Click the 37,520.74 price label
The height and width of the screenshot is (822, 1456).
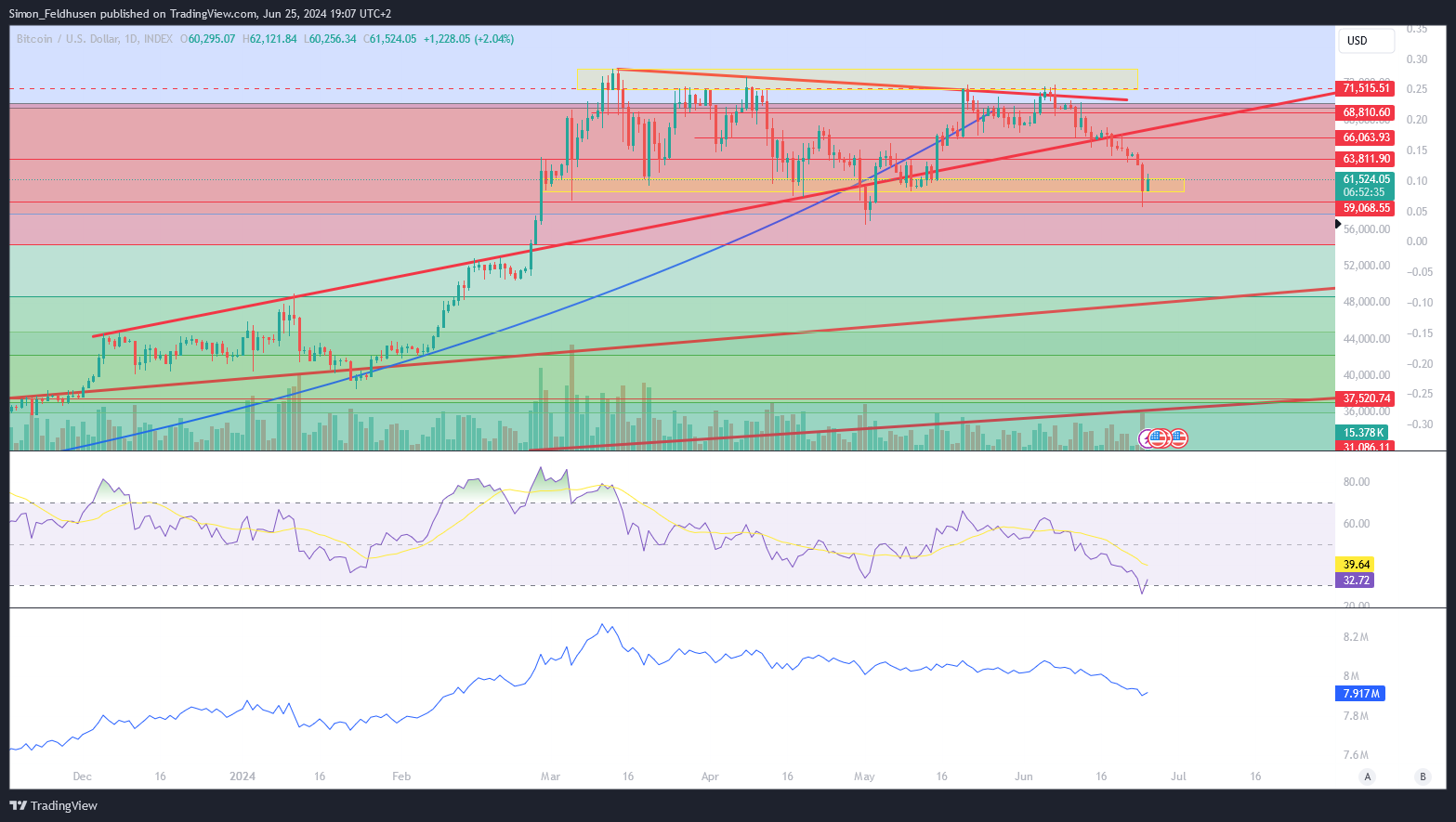point(1366,398)
